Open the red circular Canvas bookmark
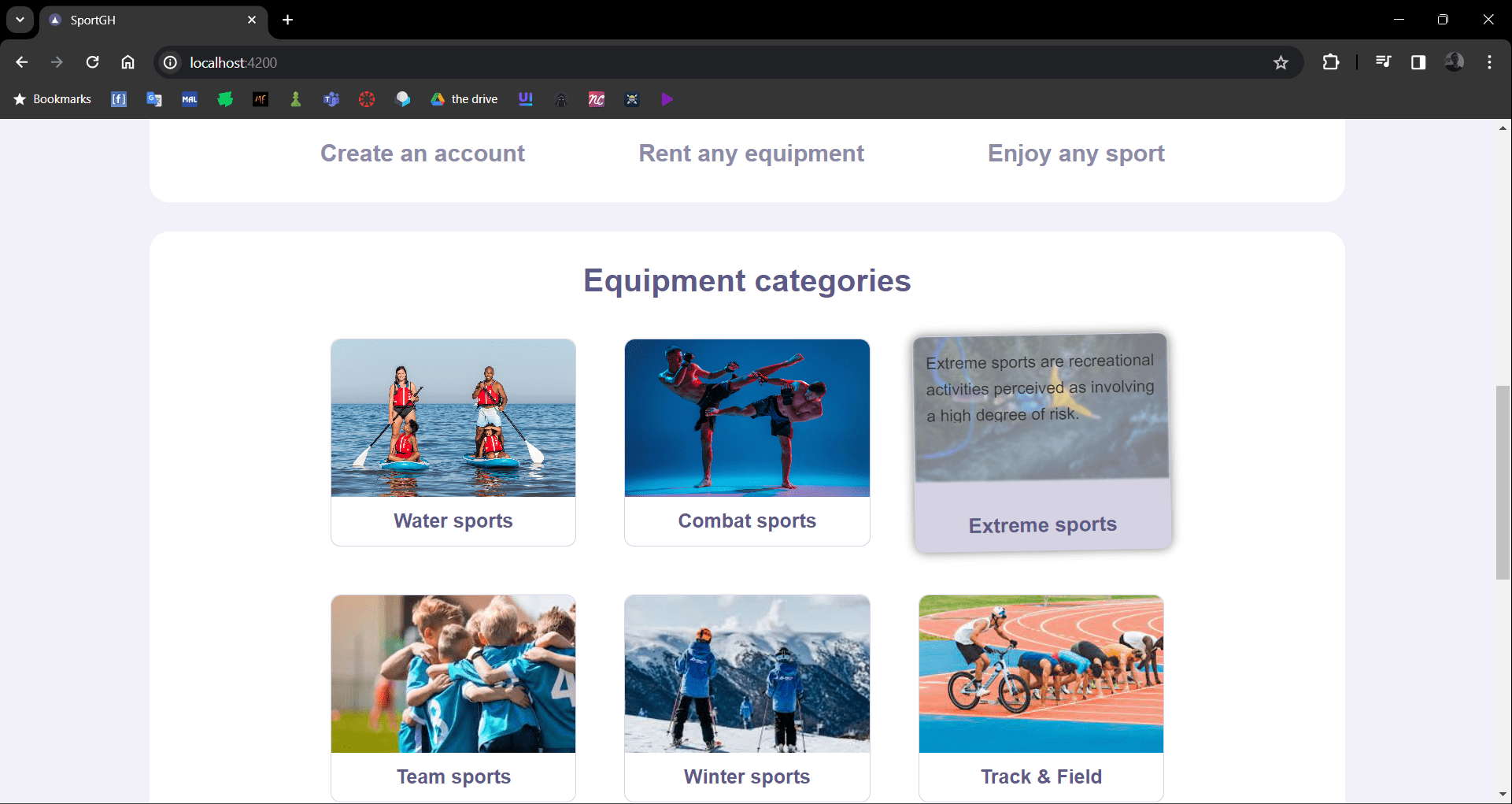1512x804 pixels. point(367,99)
